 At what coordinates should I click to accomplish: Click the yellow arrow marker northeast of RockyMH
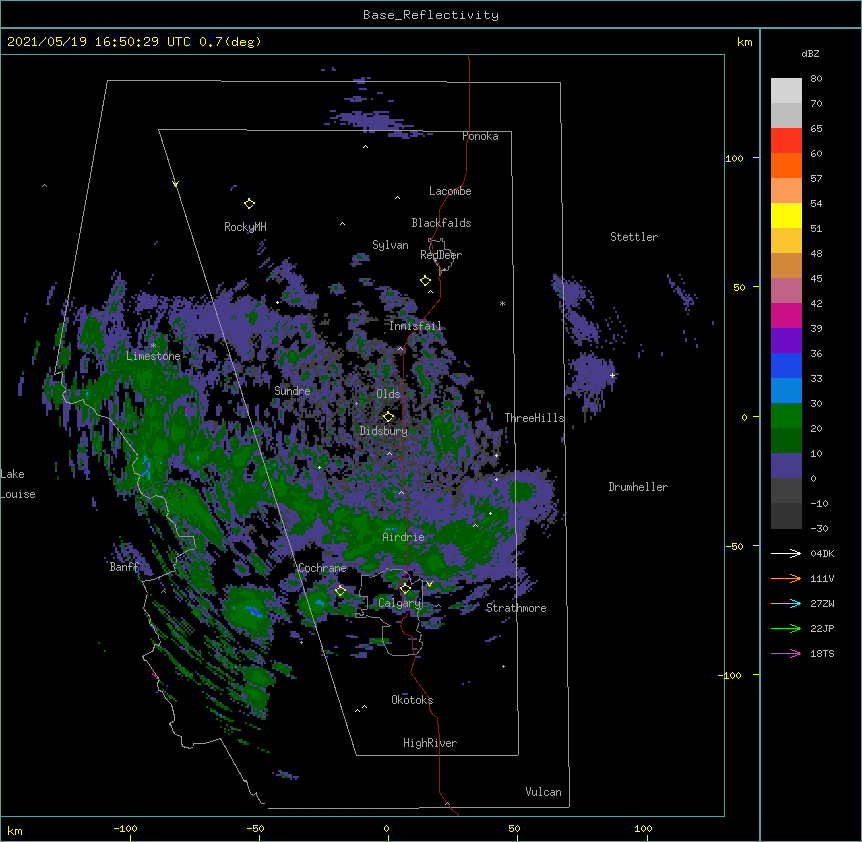click(x=175, y=184)
